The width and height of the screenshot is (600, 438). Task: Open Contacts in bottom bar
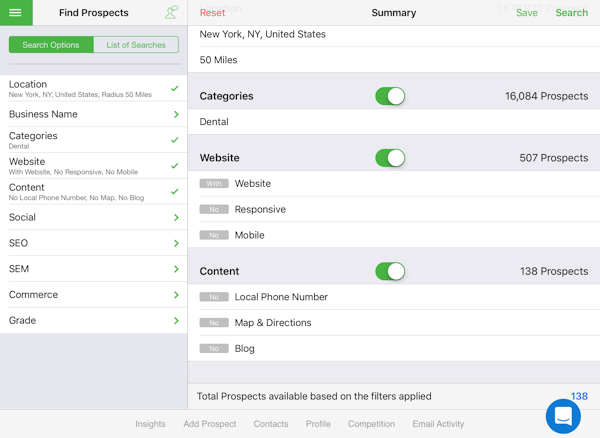tap(271, 424)
